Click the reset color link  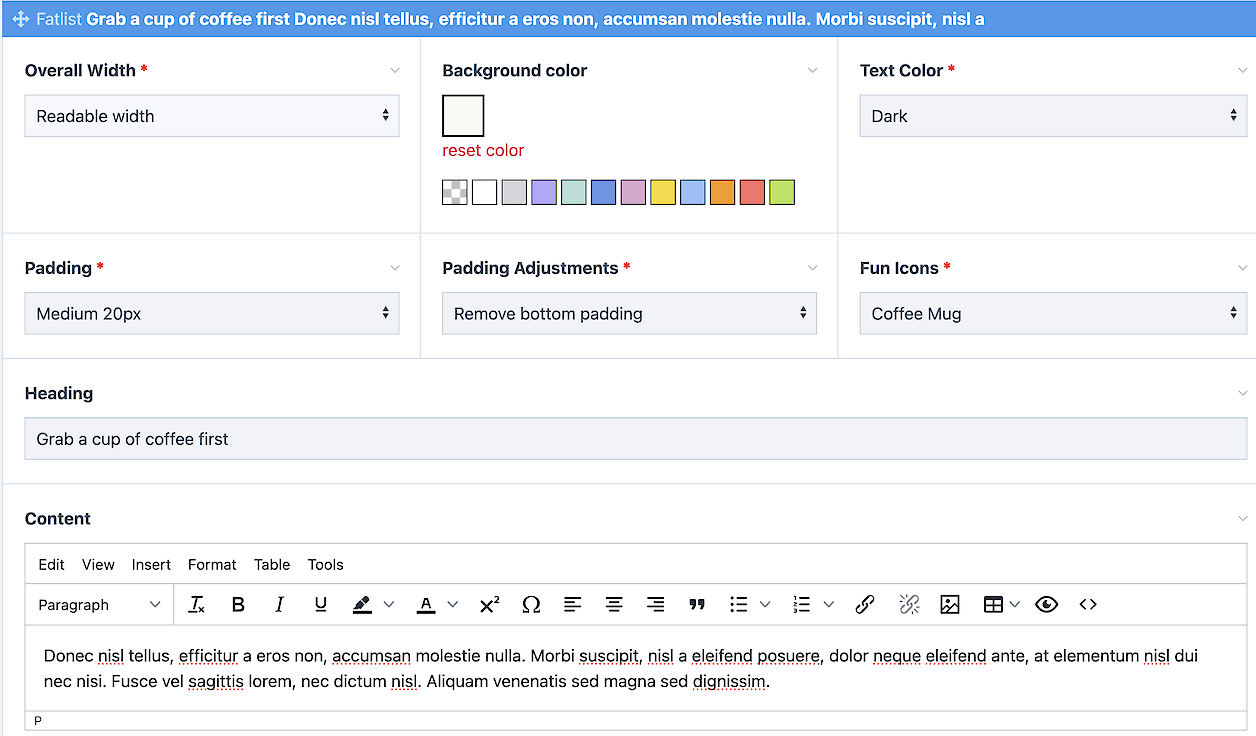pos(483,151)
